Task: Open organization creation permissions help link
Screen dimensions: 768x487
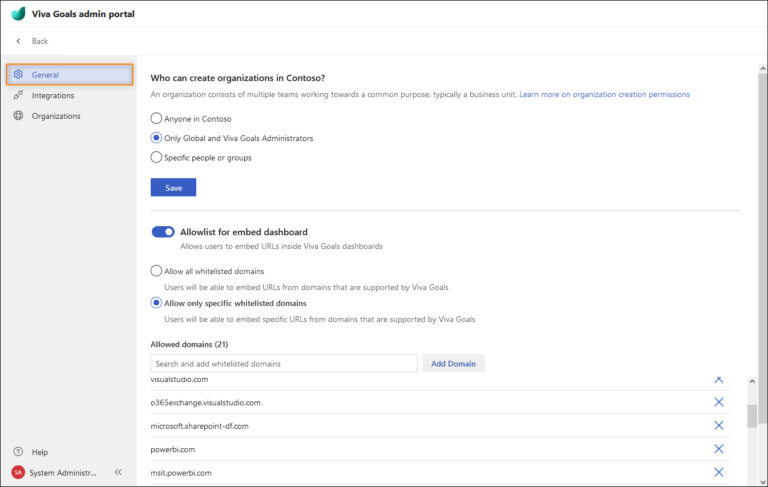Action: 604,94
